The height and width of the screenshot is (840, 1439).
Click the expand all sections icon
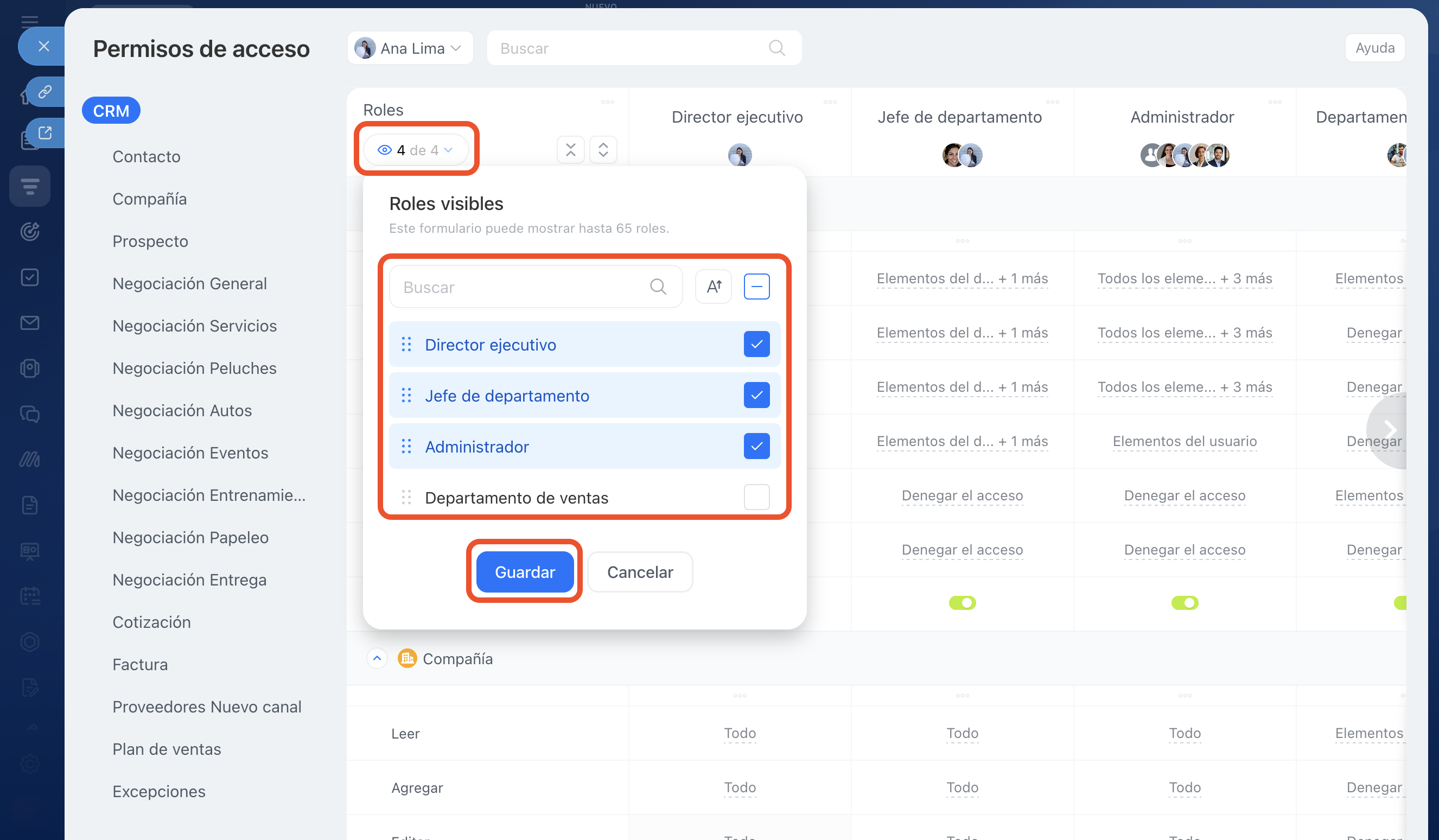coord(603,150)
